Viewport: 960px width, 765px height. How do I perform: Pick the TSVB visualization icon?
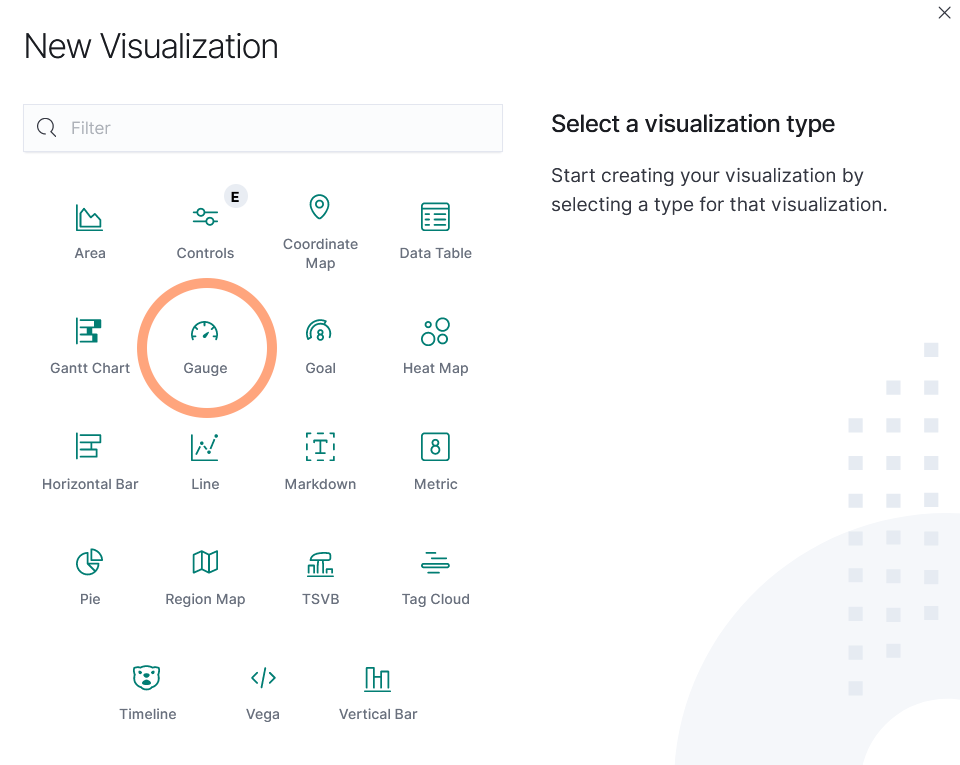(x=320, y=563)
